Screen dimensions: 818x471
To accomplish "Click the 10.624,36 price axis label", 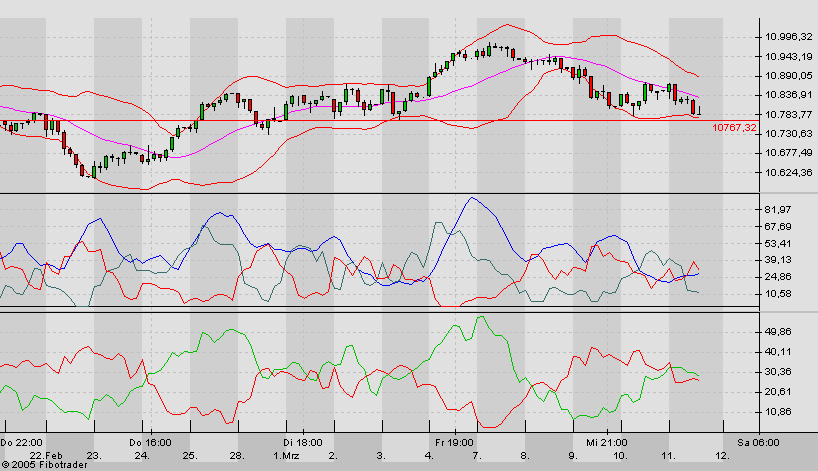I will pyautogui.click(x=786, y=172).
